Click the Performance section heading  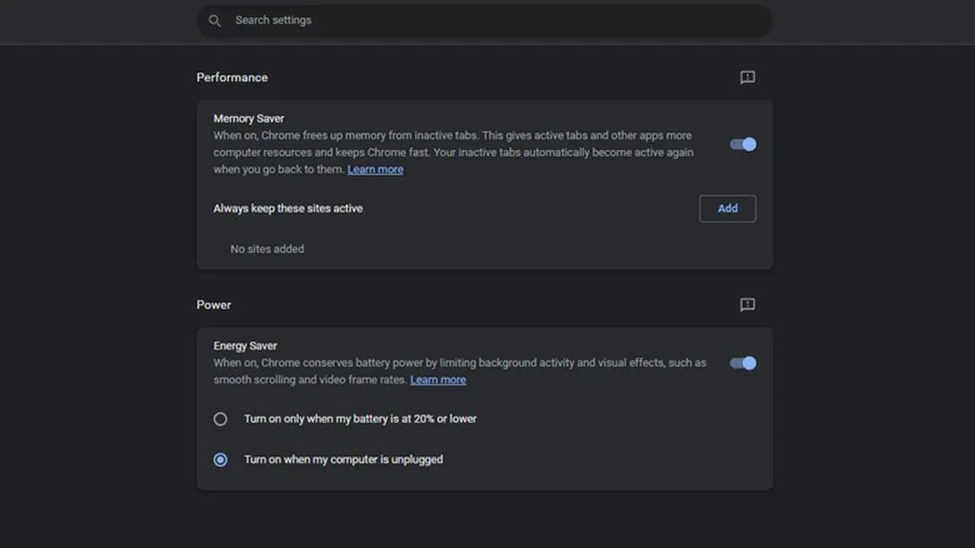tap(232, 78)
